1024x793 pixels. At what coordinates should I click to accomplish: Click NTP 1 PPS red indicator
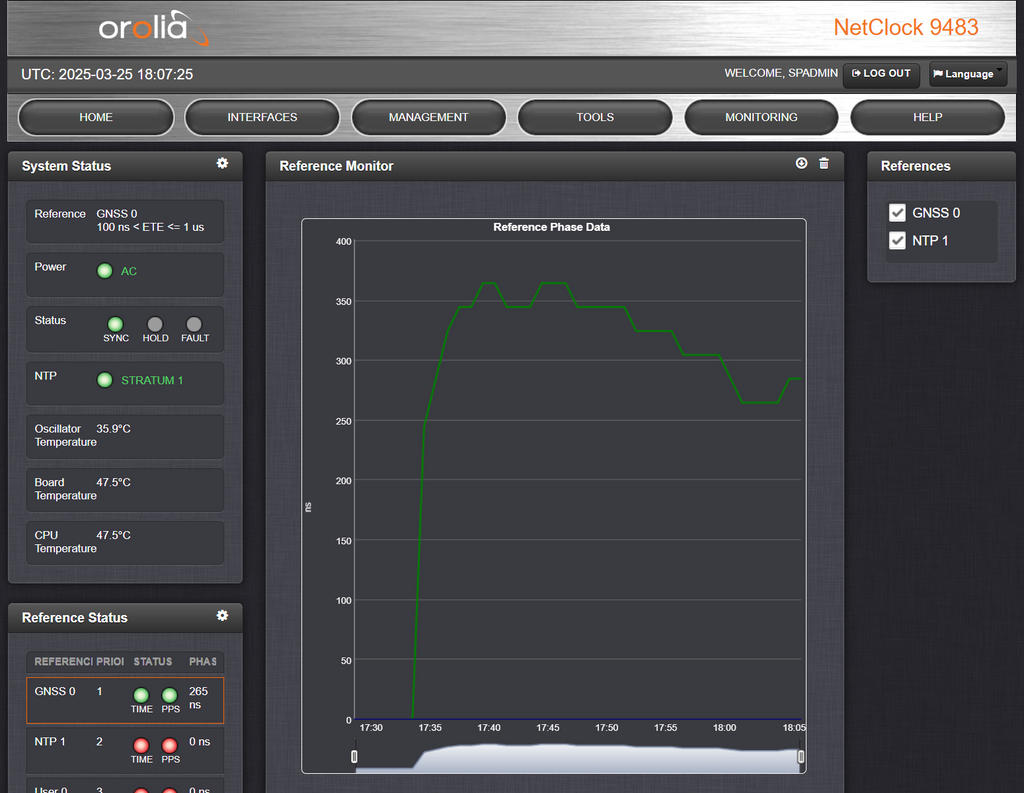pyautogui.click(x=170, y=745)
